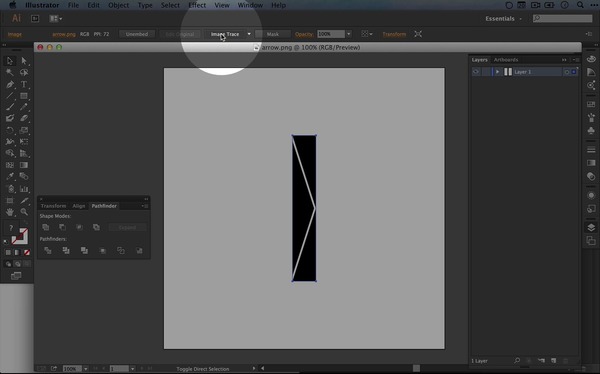The image size is (600, 374).
Task: Click the Divide pathfinder icon
Action: (x=47, y=250)
